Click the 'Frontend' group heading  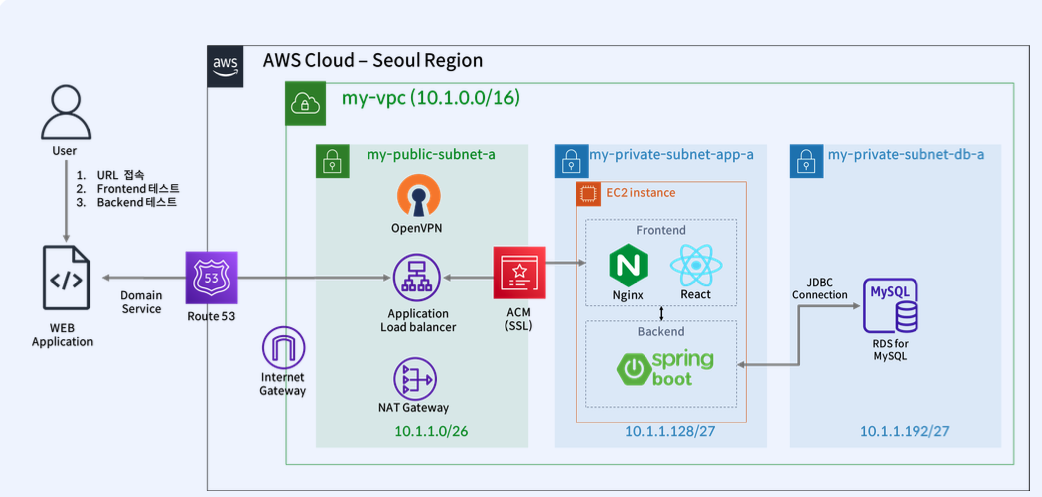point(661,231)
